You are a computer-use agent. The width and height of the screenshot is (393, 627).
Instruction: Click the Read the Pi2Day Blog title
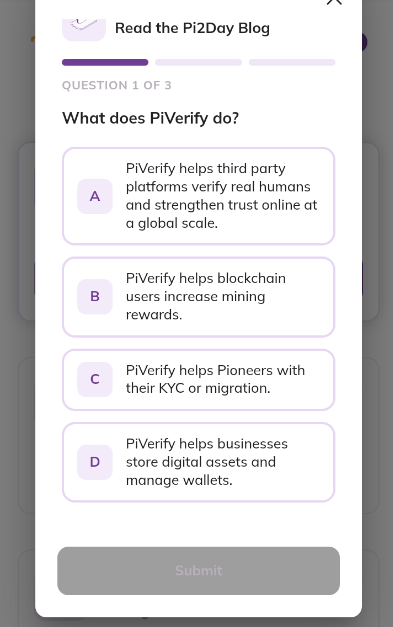(x=192, y=28)
